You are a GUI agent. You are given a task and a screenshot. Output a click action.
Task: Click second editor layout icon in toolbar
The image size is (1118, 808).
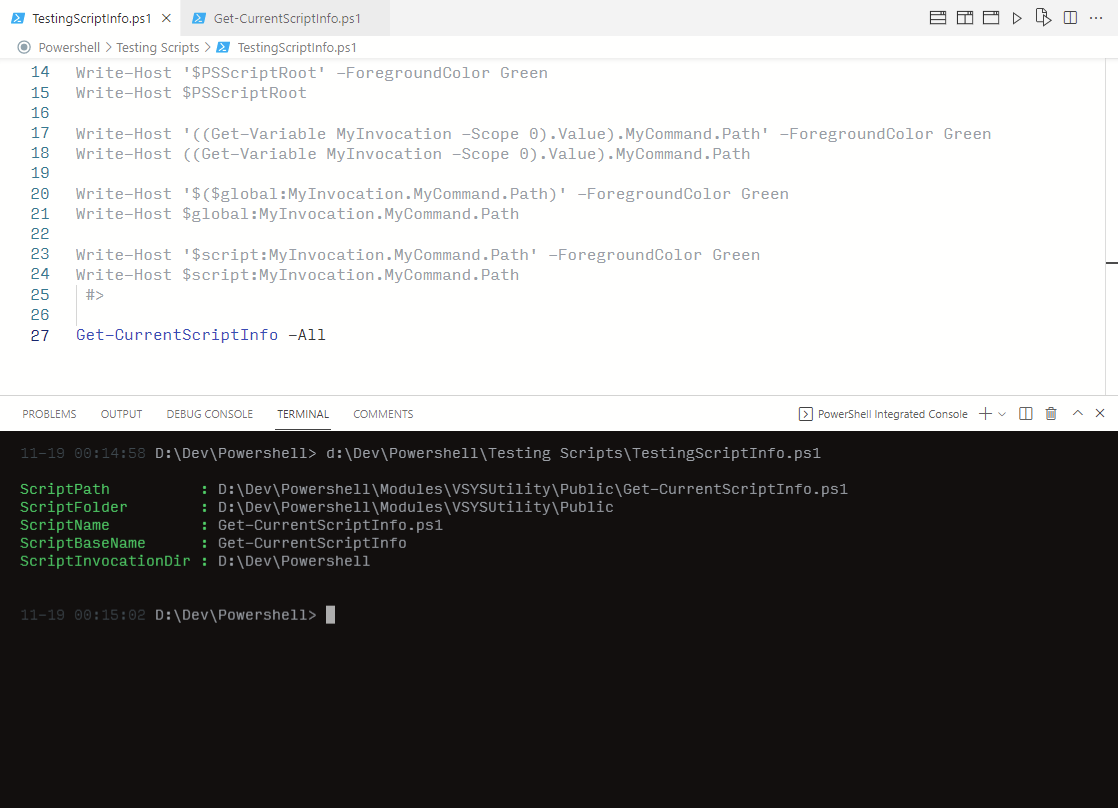click(x=964, y=18)
